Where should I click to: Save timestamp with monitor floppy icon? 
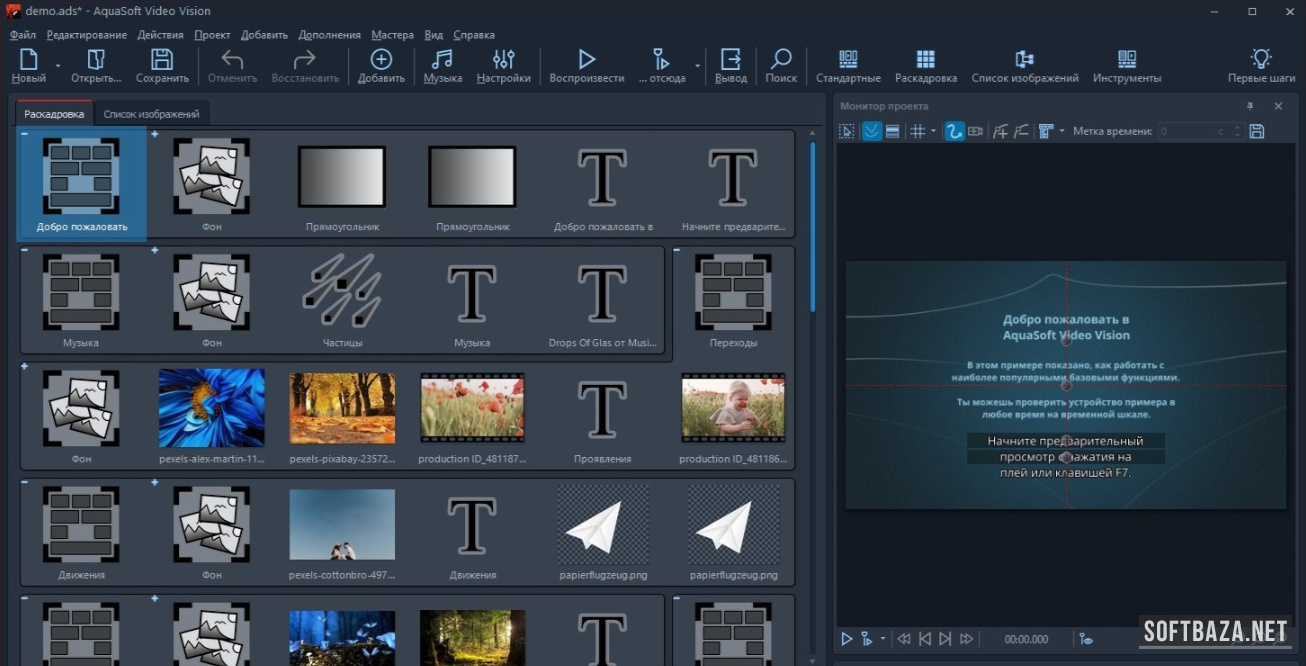pyautogui.click(x=1257, y=131)
